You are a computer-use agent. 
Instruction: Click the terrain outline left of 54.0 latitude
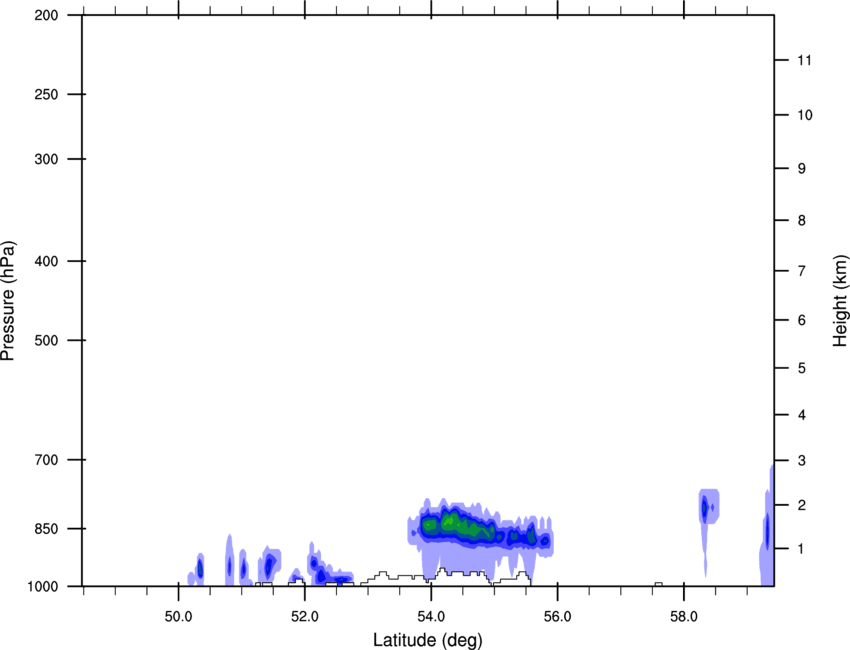[395, 576]
